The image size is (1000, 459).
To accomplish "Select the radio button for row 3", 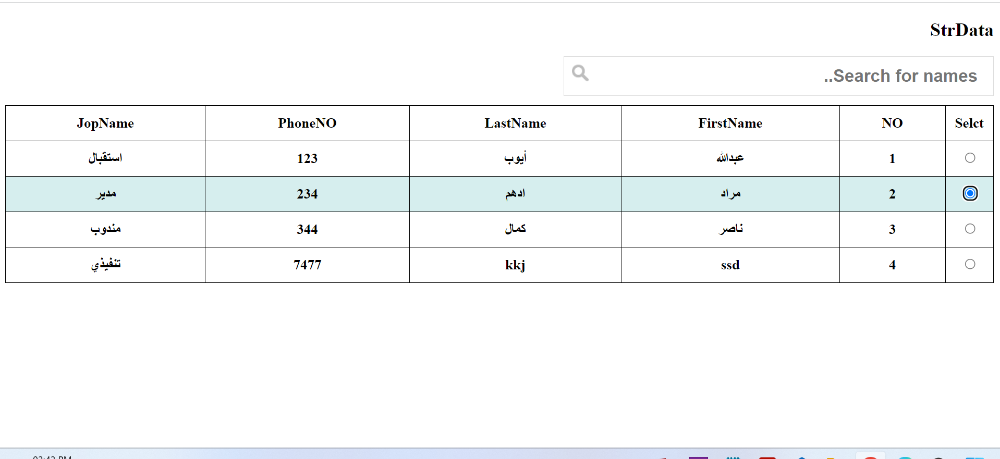I will (x=969, y=229).
